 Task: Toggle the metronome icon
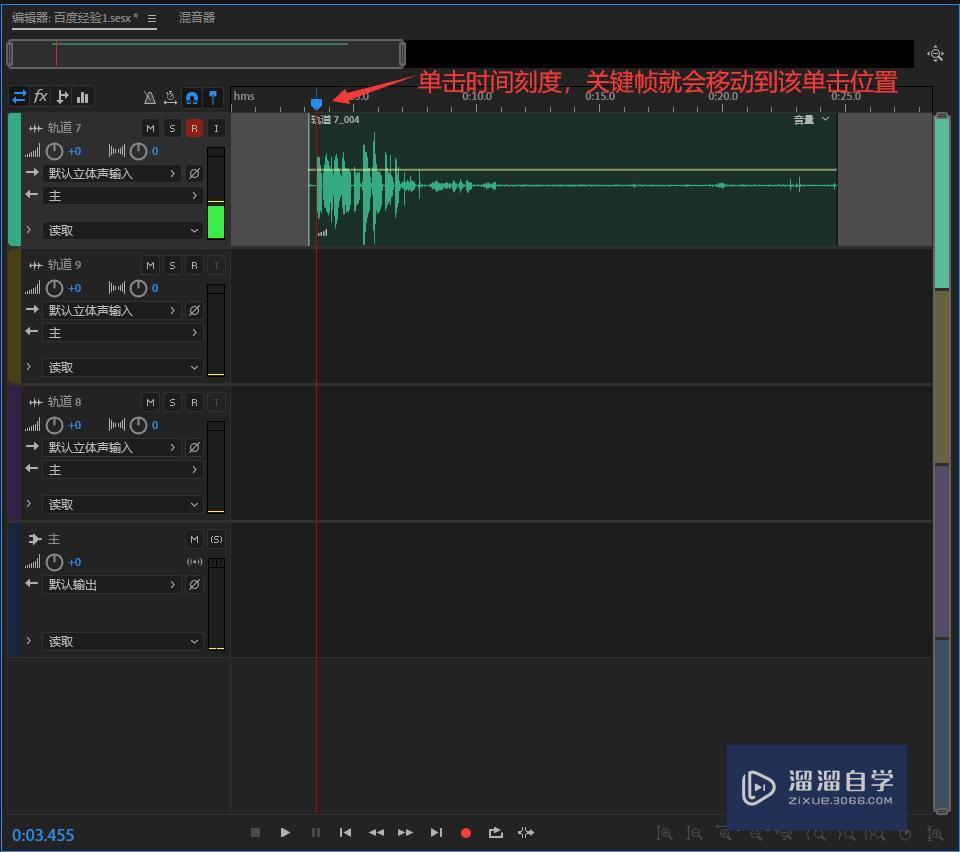(x=149, y=97)
